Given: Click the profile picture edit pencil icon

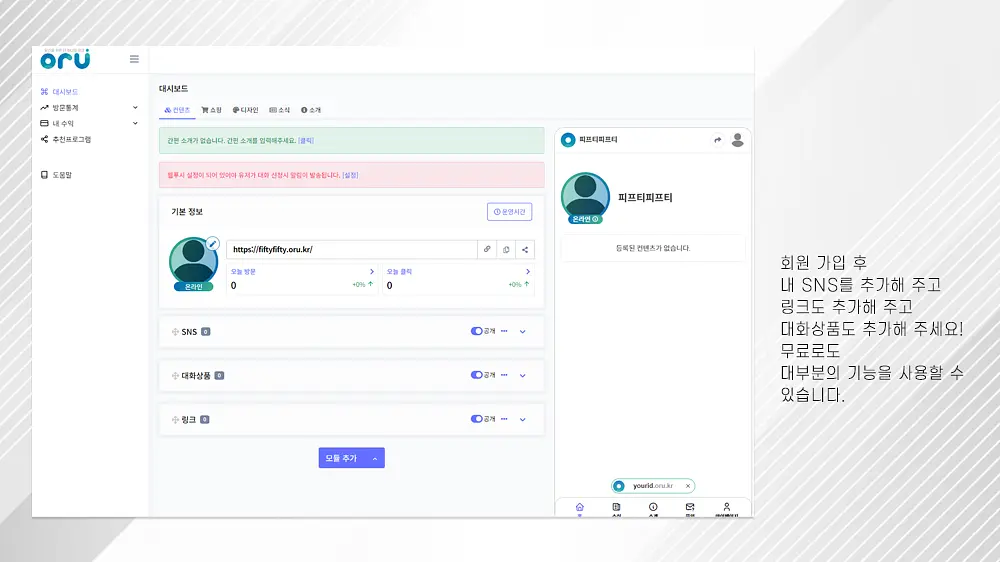Looking at the screenshot, I should point(212,244).
